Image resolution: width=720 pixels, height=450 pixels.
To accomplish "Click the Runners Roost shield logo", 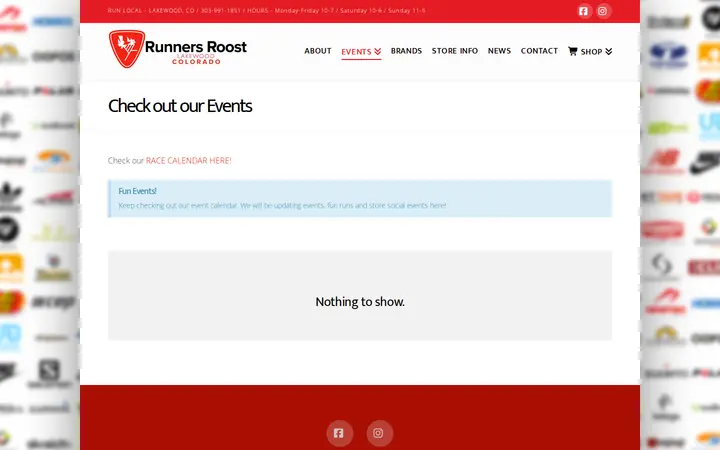I will point(127,49).
